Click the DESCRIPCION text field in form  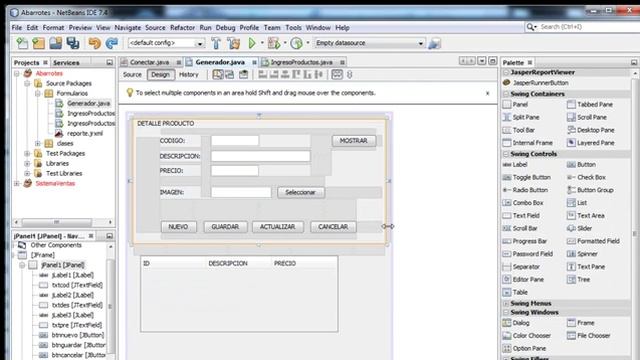click(260, 156)
